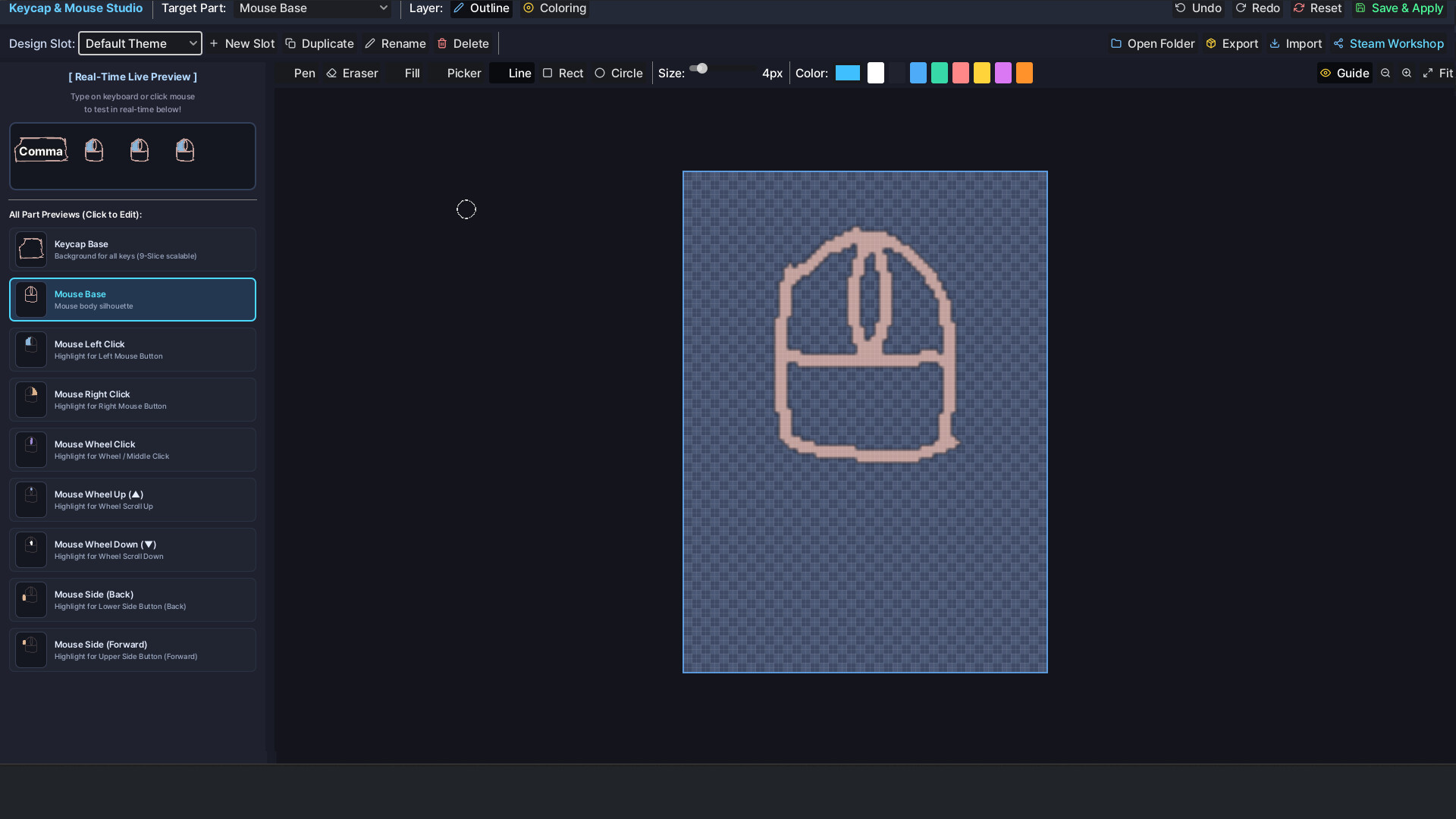Fit canvas to view
Screen dimensions: 1456x819
pyautogui.click(x=1438, y=74)
